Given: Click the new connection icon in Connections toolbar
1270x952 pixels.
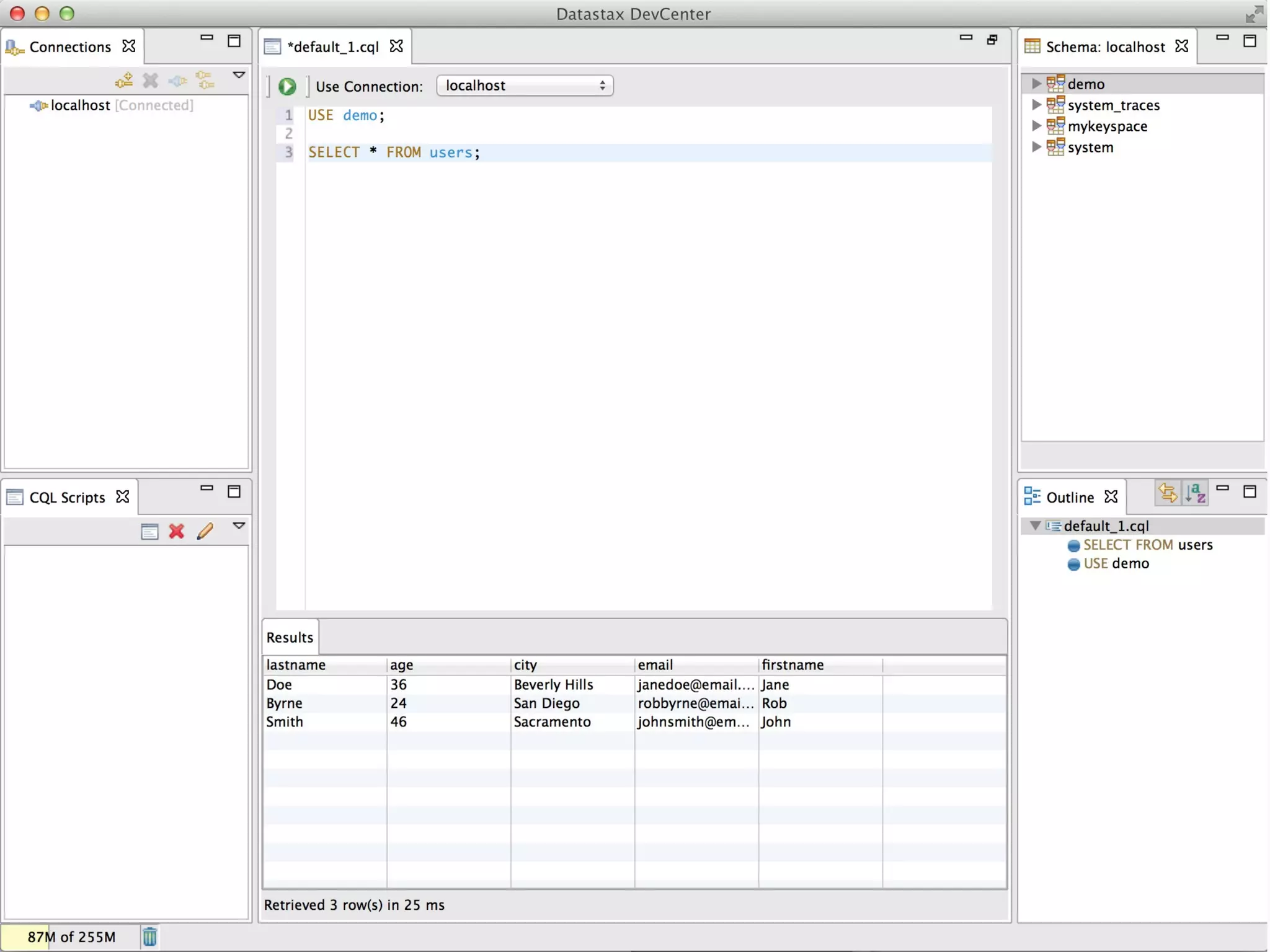Looking at the screenshot, I should coord(124,80).
